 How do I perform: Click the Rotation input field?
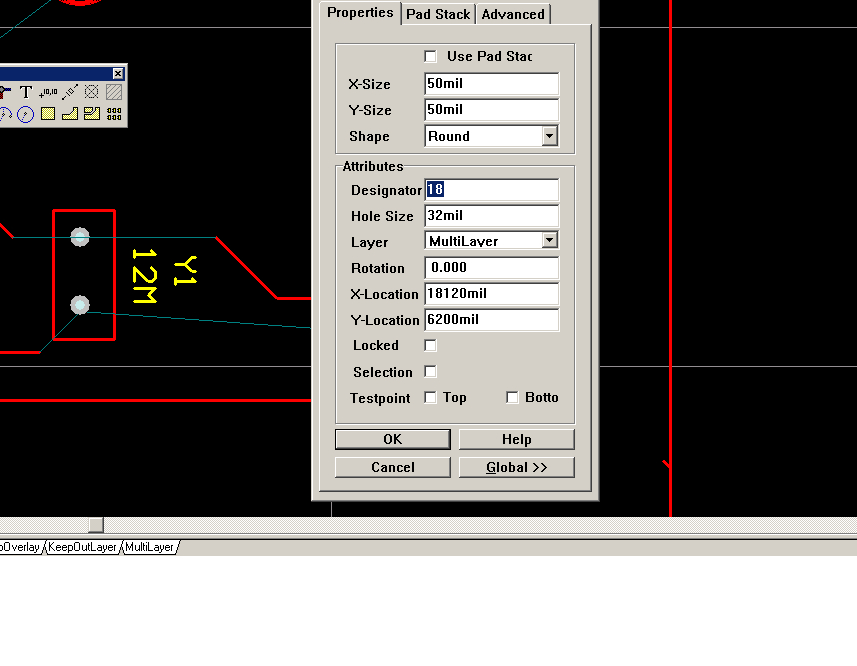click(x=491, y=268)
